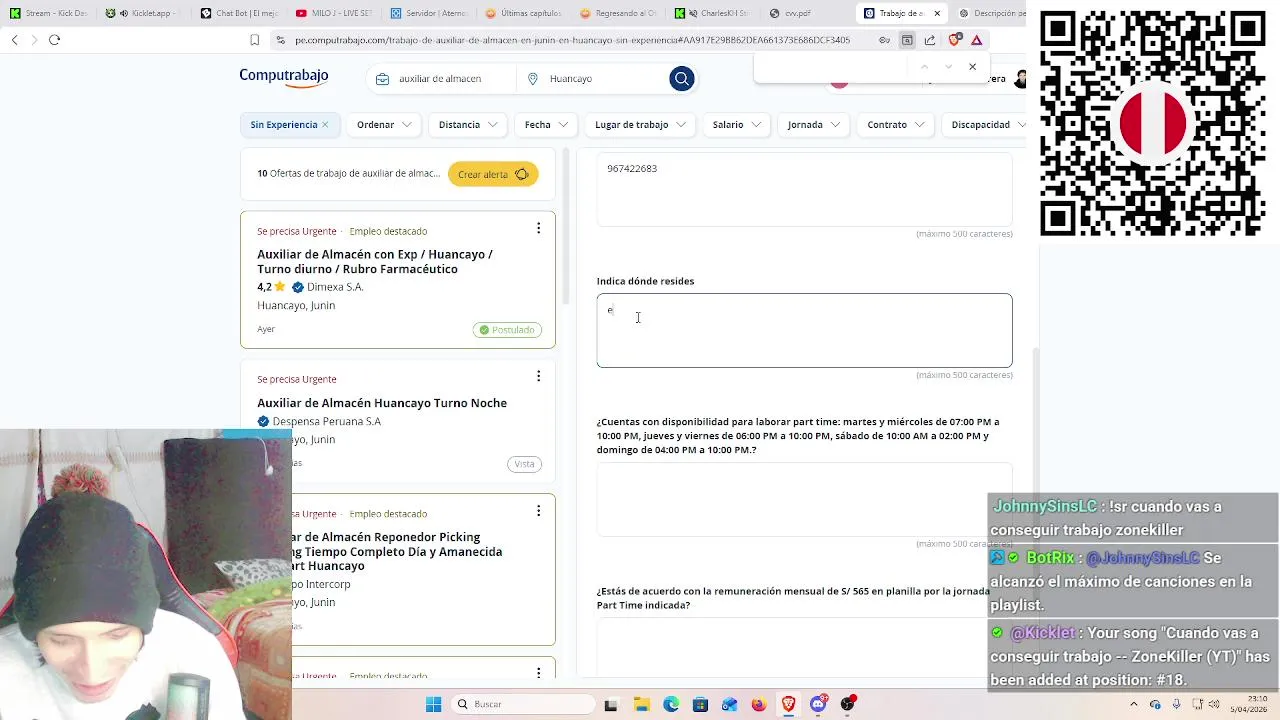Click the verified badge next to Dimexa S.A.
This screenshot has width=1280, height=720.
tap(297, 287)
